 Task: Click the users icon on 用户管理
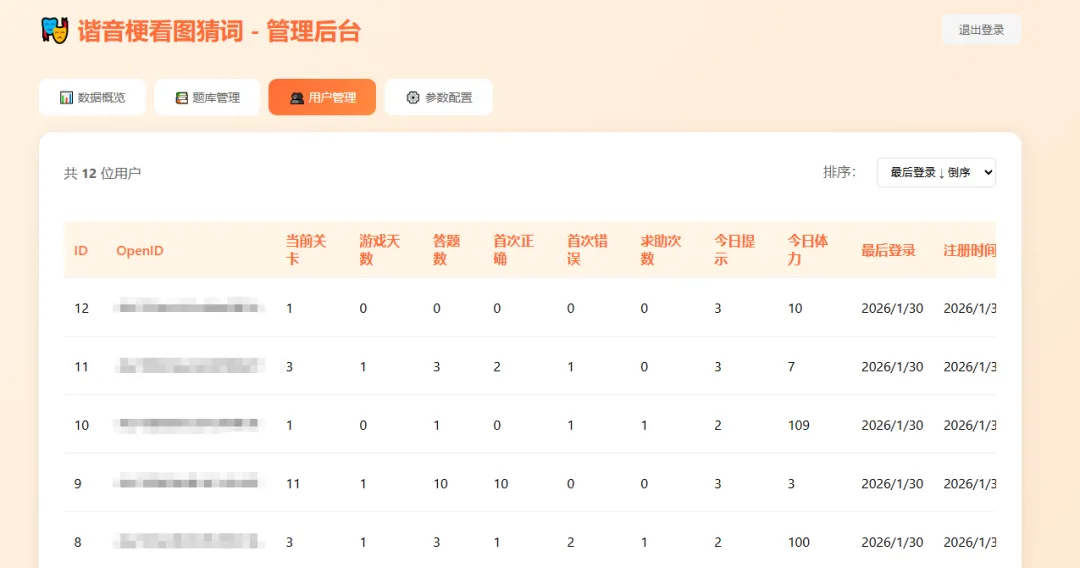point(297,98)
